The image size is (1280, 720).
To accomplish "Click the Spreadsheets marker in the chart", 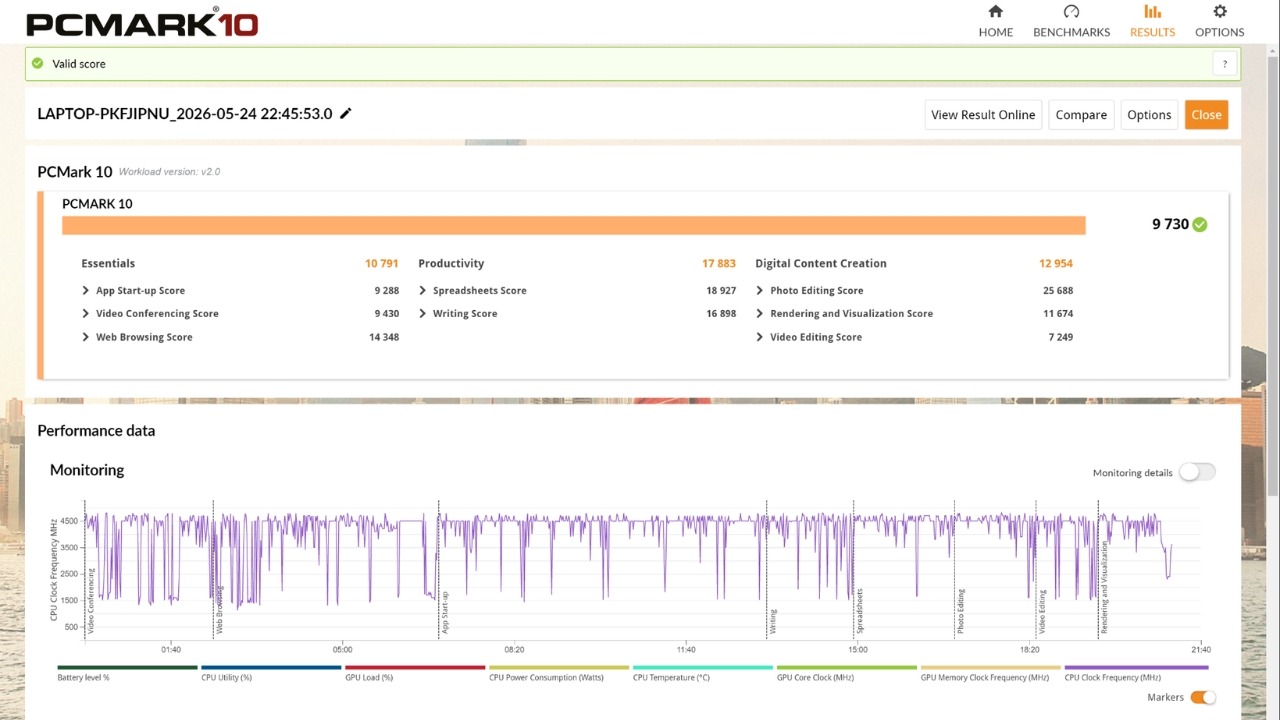I will click(x=859, y=611).
